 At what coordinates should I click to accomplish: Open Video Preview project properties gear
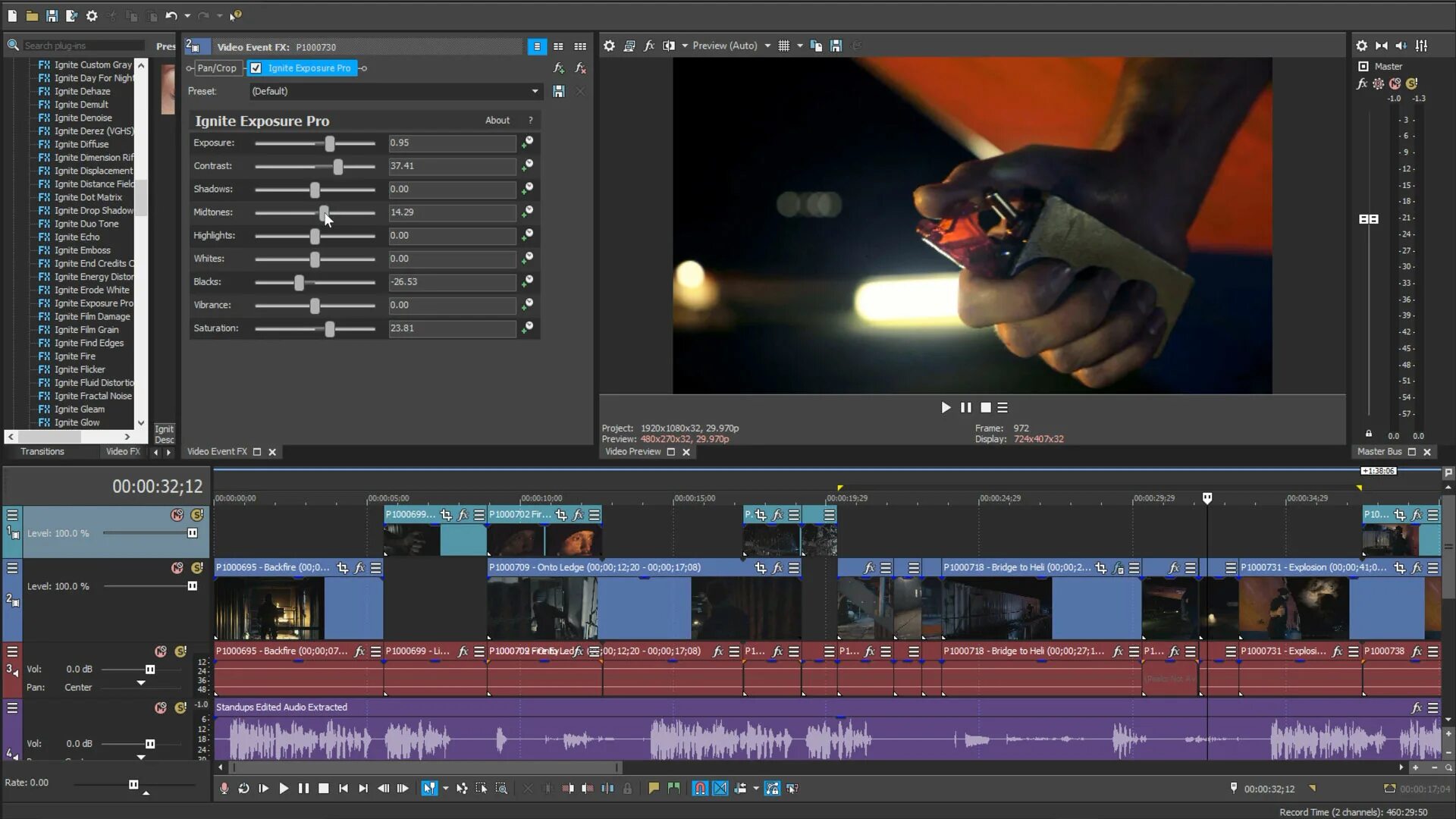pyautogui.click(x=609, y=45)
